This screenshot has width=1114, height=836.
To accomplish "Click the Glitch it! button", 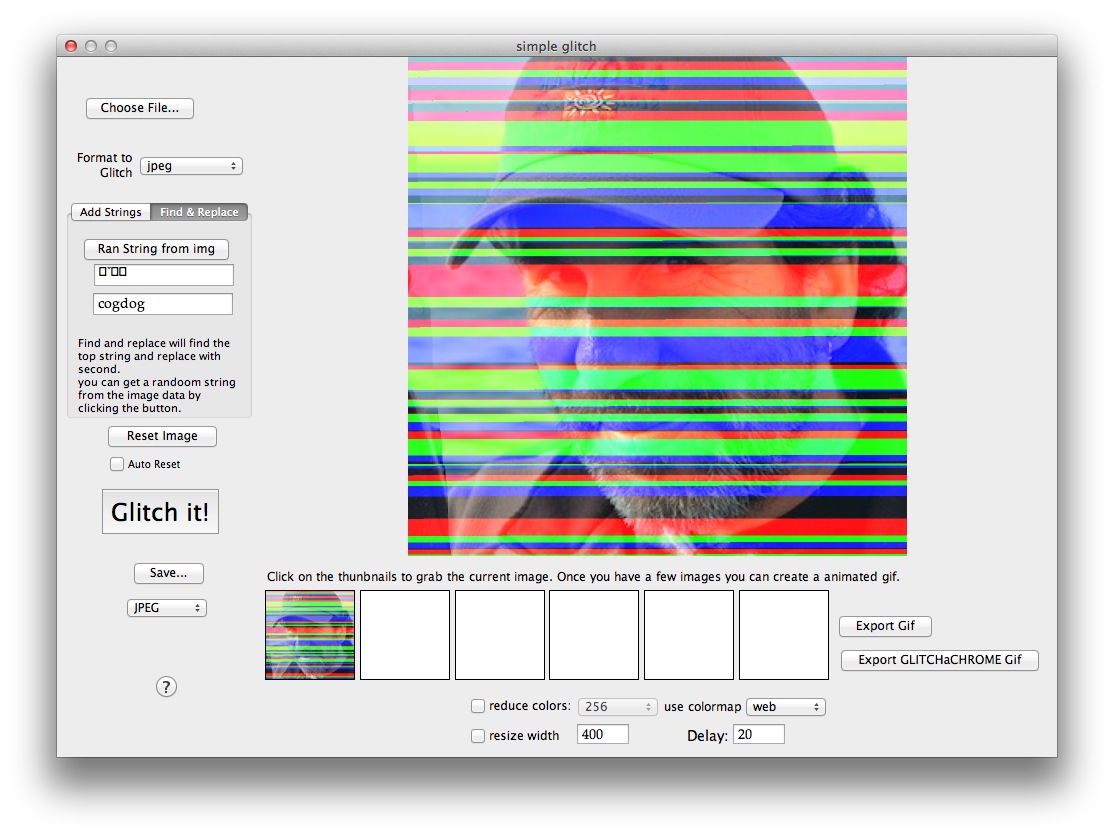I will pos(161,511).
